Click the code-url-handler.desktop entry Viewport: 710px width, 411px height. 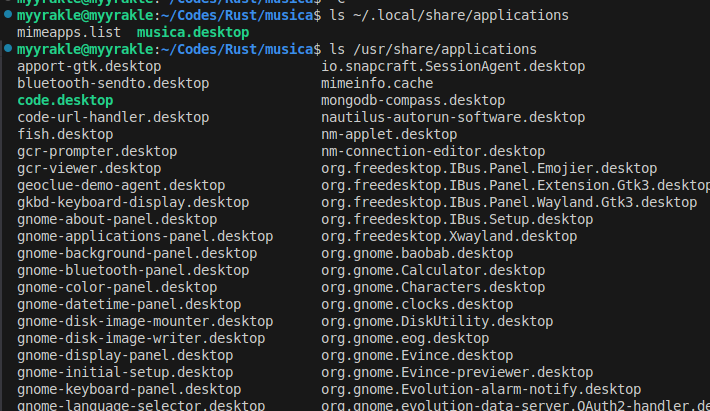point(113,117)
